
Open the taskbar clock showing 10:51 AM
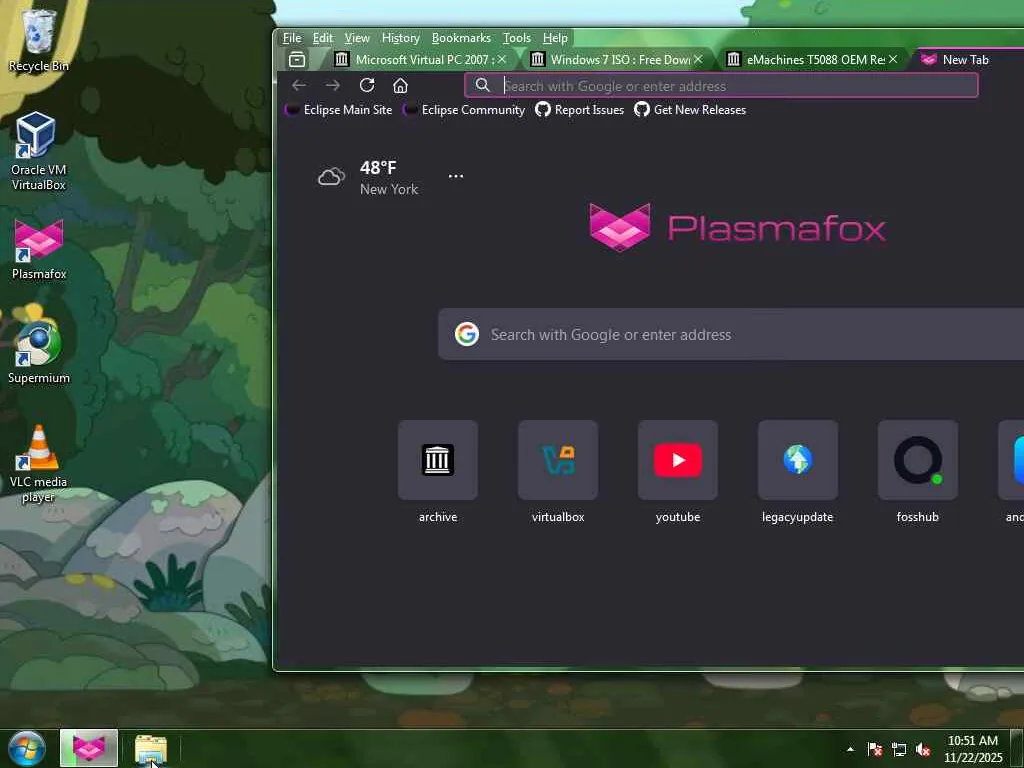(973, 749)
